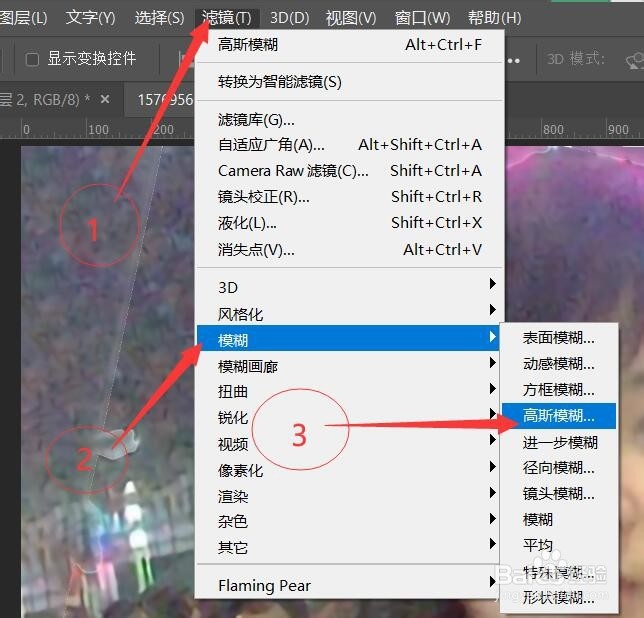
Task: Choose 形状模糊... blur filter
Action: (x=559, y=598)
